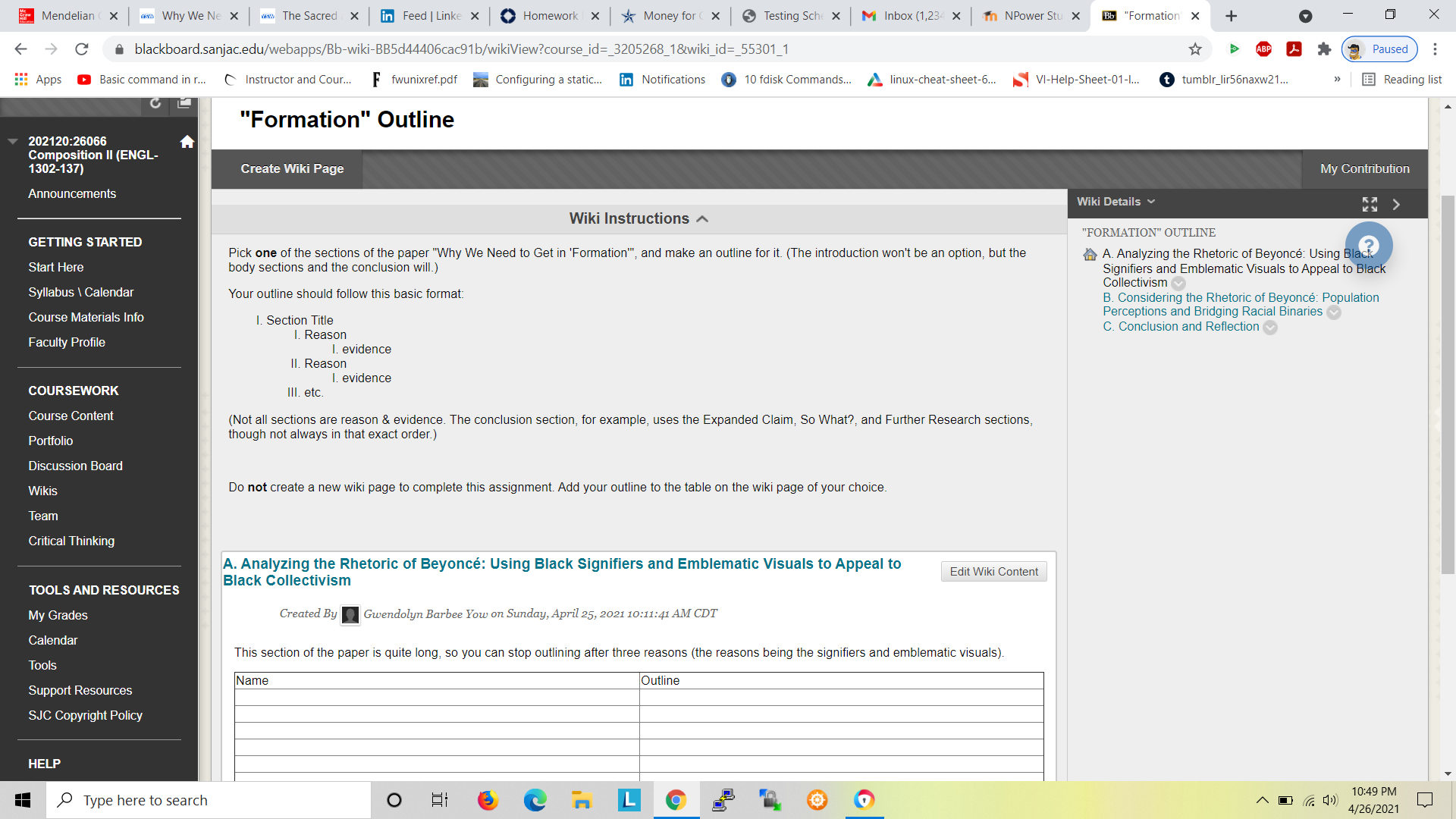Open the Announcements course menu item
This screenshot has height=819, width=1456.
point(72,194)
